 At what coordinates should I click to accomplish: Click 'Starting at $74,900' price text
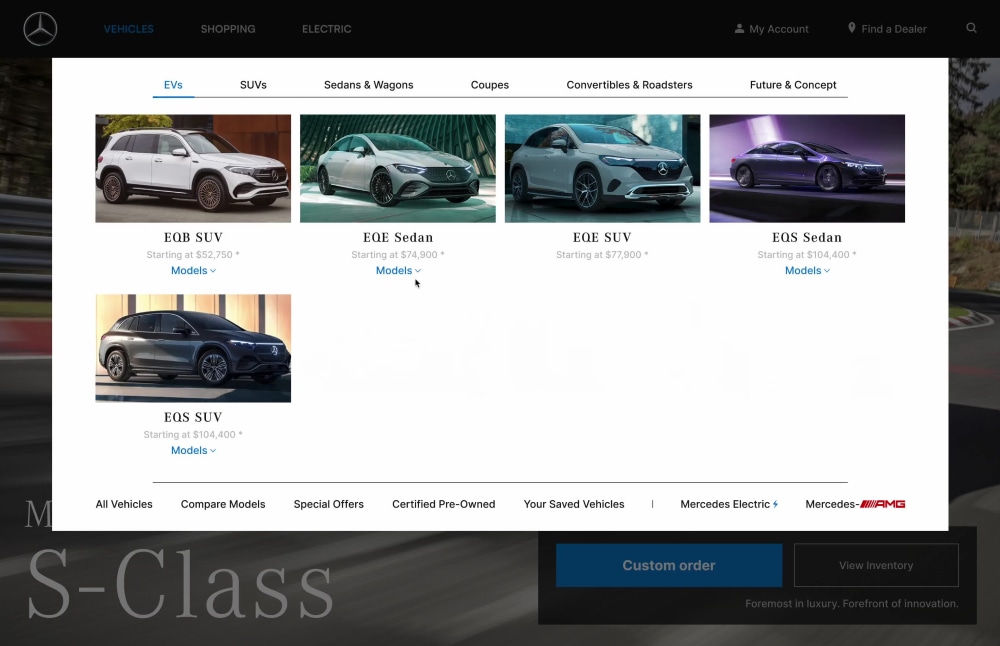tap(398, 254)
